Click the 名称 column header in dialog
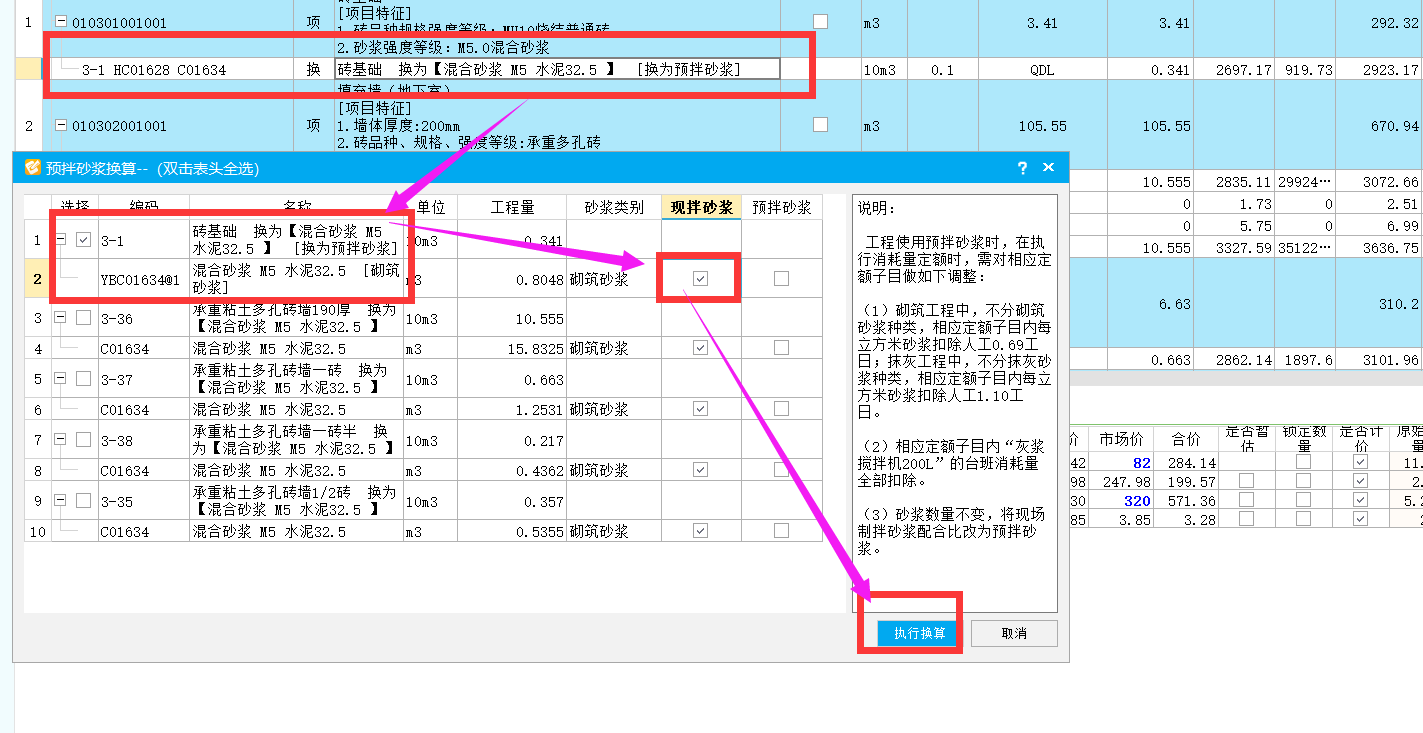This screenshot has width=1423, height=733. [296, 207]
